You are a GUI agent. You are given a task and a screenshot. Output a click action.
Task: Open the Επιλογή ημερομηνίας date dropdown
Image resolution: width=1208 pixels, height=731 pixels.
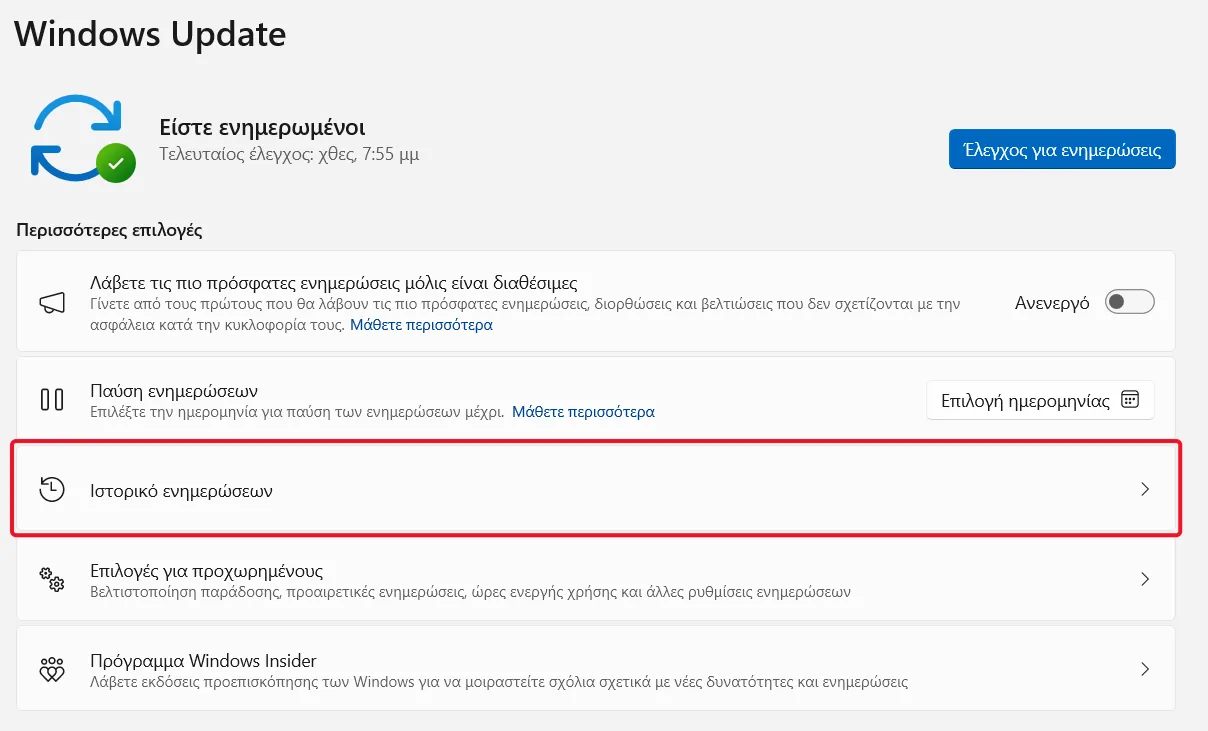tap(1040, 400)
